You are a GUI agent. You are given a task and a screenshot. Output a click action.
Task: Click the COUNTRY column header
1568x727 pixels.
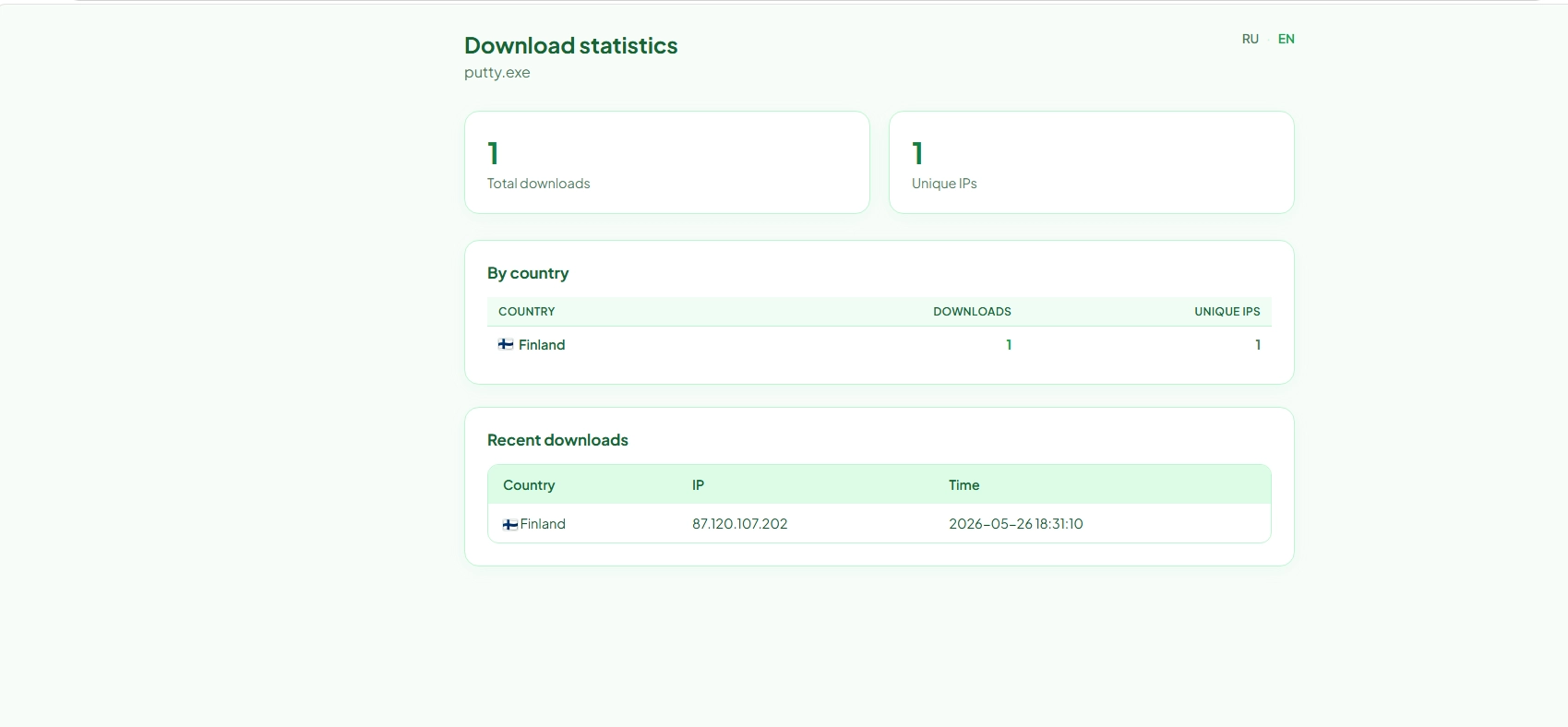[526, 312]
